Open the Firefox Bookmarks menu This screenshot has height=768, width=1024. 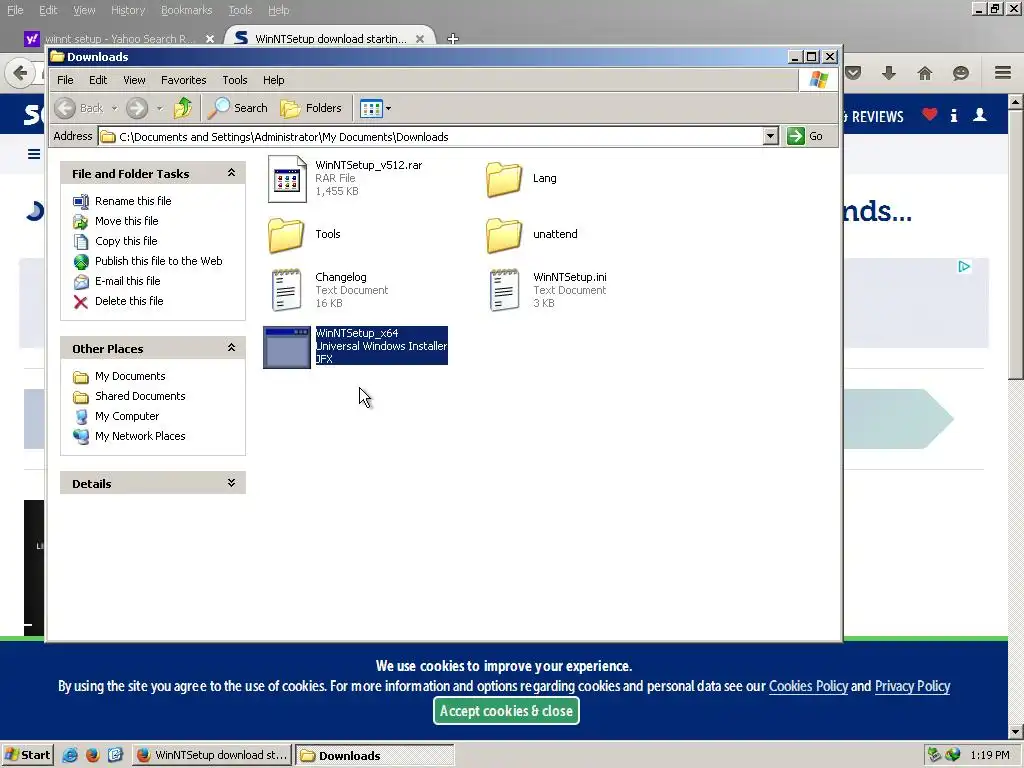pos(187,10)
